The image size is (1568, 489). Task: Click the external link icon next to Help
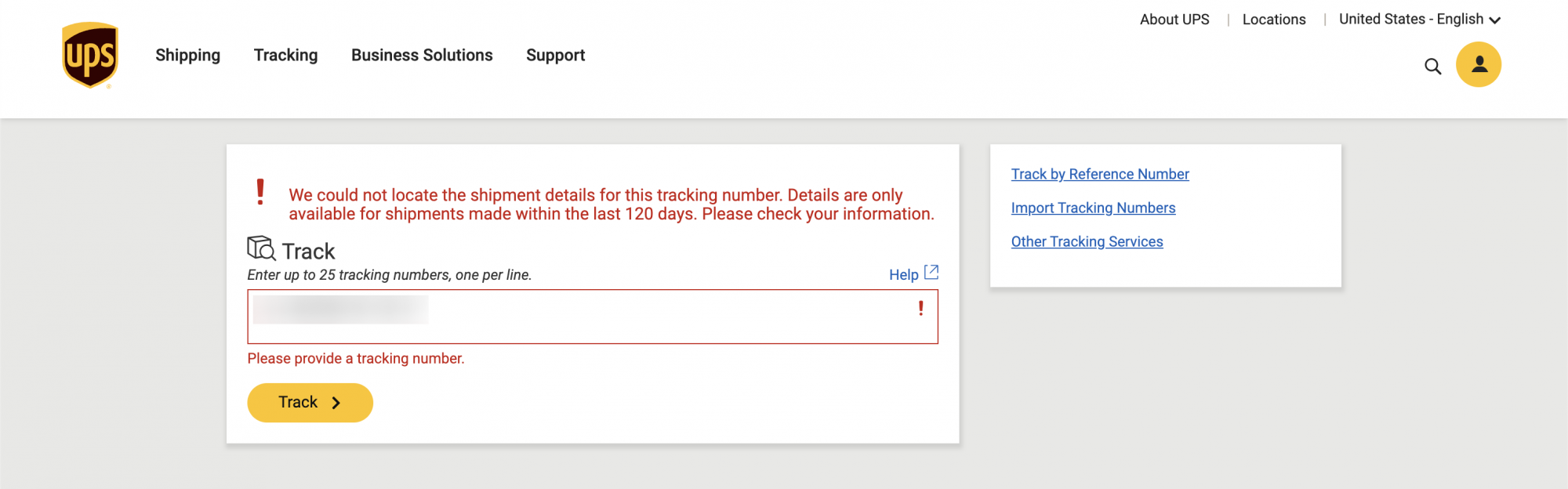[931, 273]
